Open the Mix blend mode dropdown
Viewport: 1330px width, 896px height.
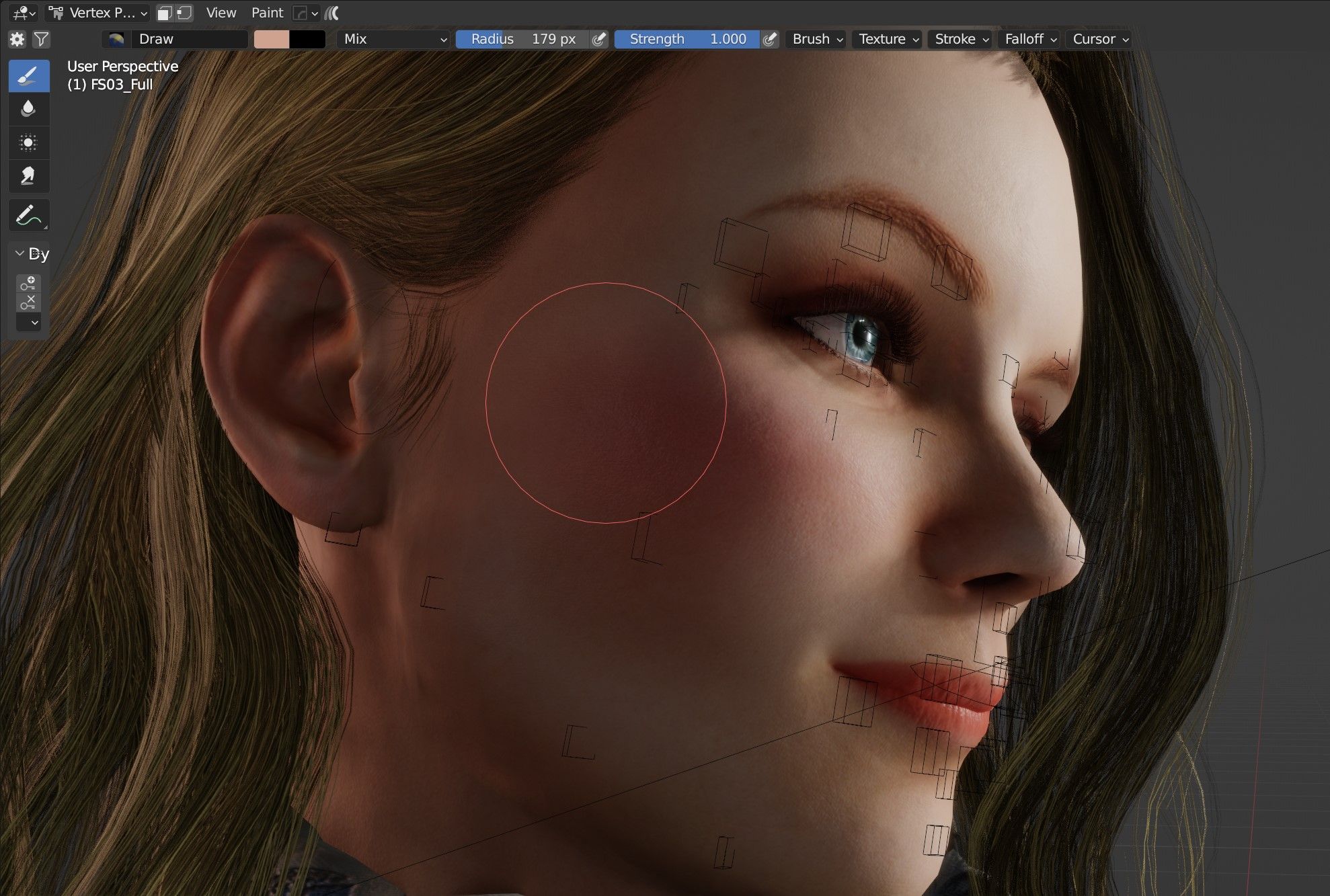[393, 39]
